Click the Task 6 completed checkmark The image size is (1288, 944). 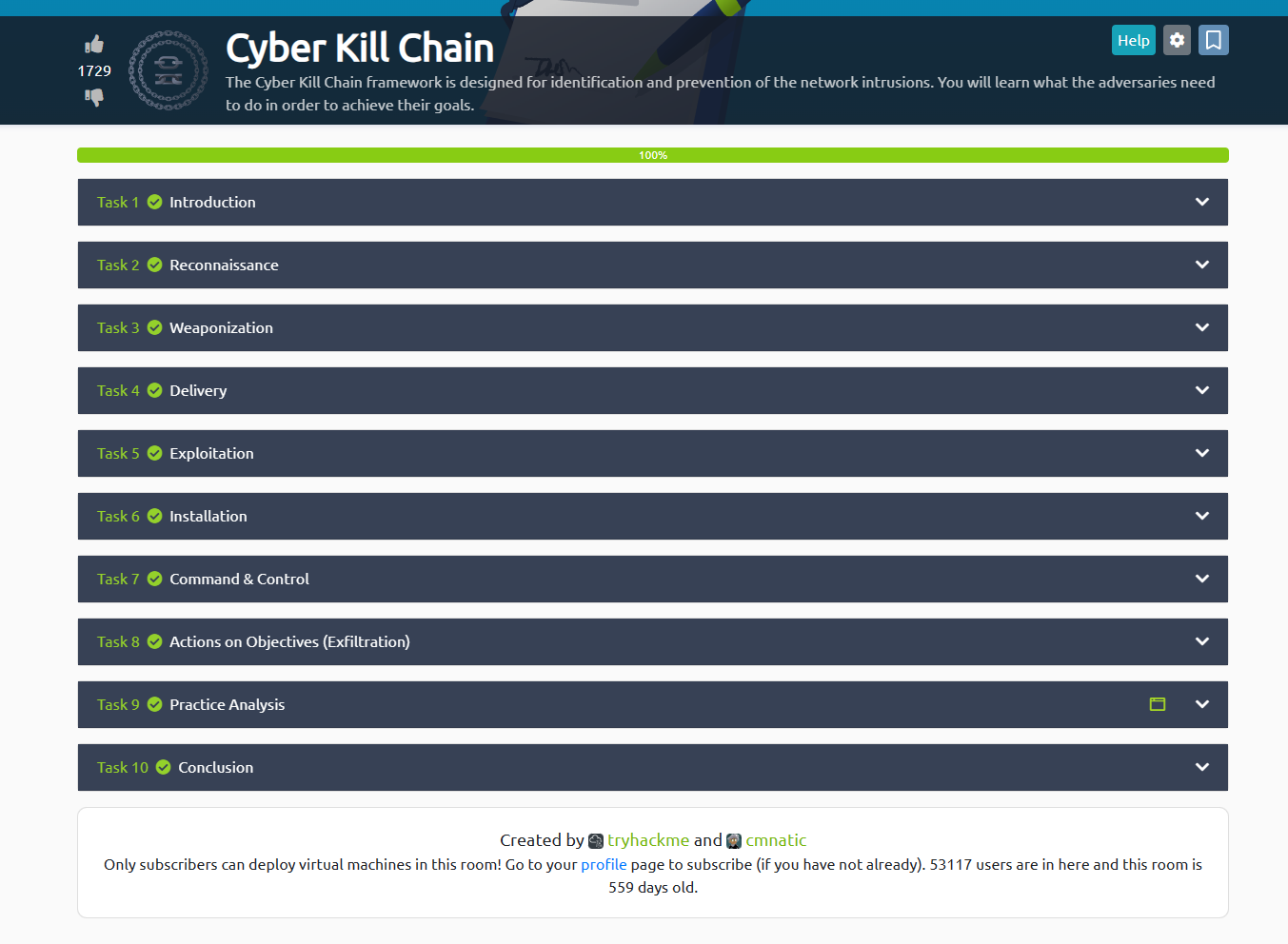coord(155,516)
